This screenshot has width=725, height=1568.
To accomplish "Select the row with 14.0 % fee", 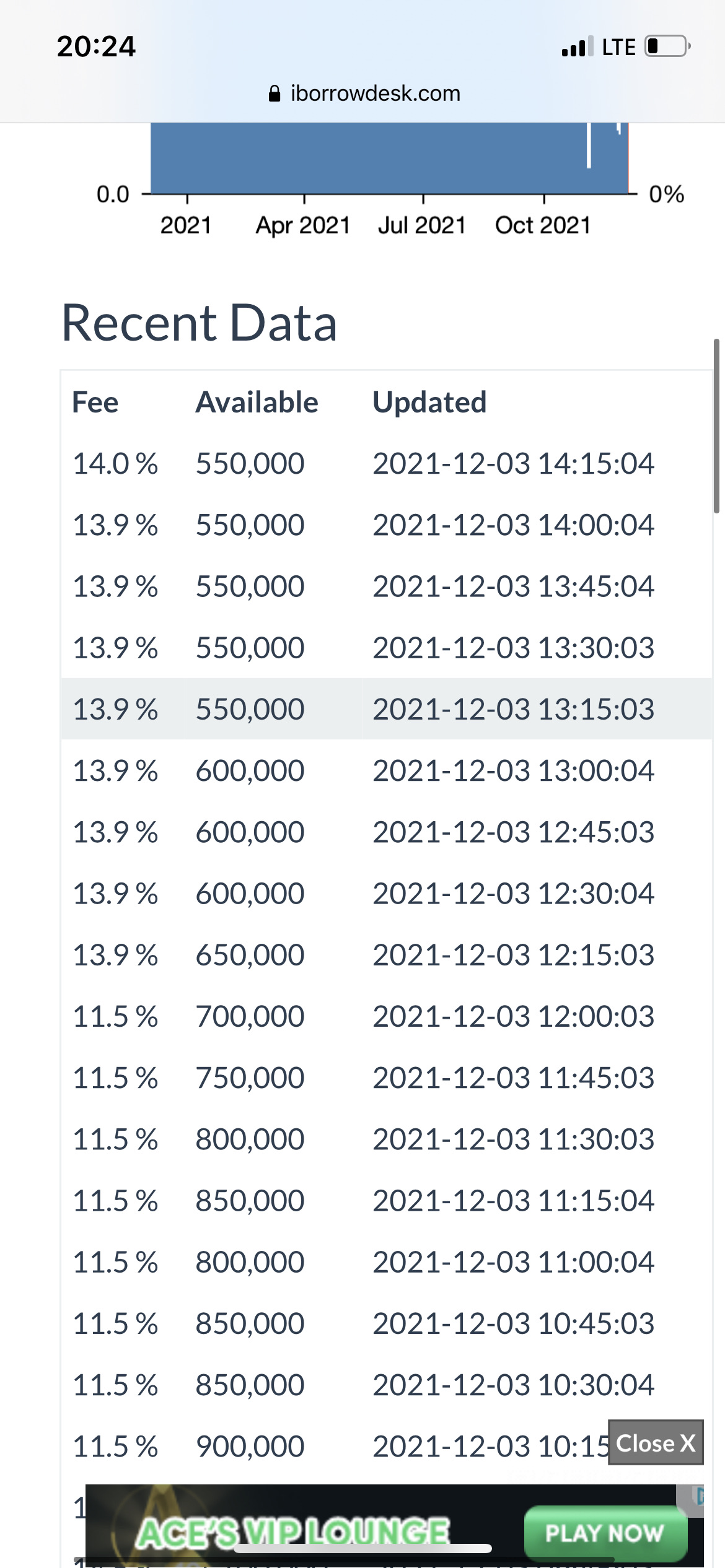I will tap(387, 464).
